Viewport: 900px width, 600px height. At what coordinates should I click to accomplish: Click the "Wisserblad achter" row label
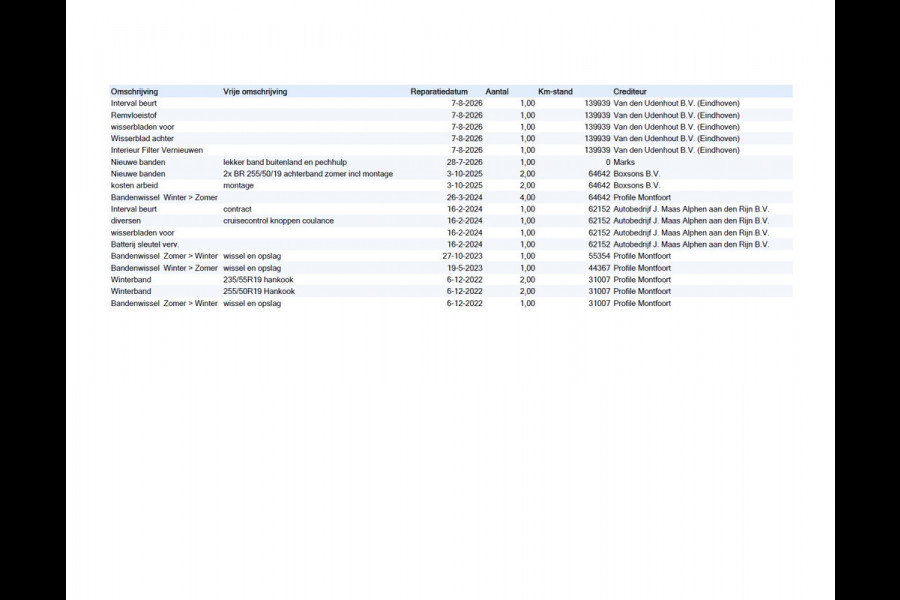142,138
